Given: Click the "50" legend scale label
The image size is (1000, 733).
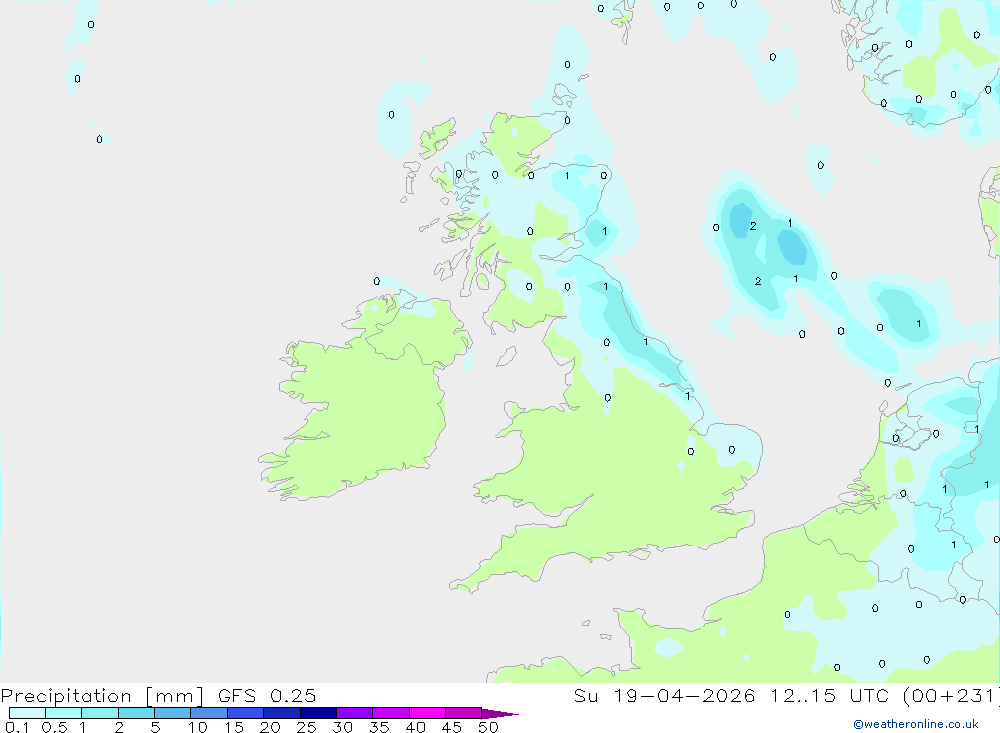Looking at the screenshot, I should [488, 727].
